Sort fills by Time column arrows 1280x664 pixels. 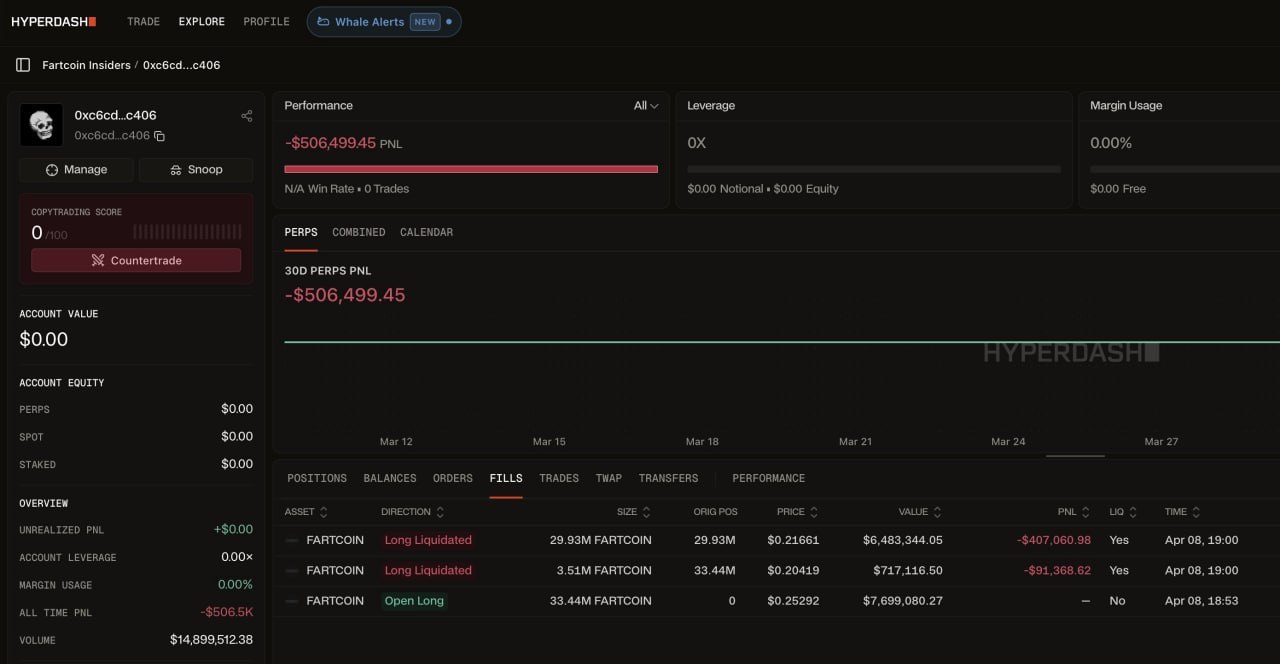pyautogui.click(x=1196, y=512)
